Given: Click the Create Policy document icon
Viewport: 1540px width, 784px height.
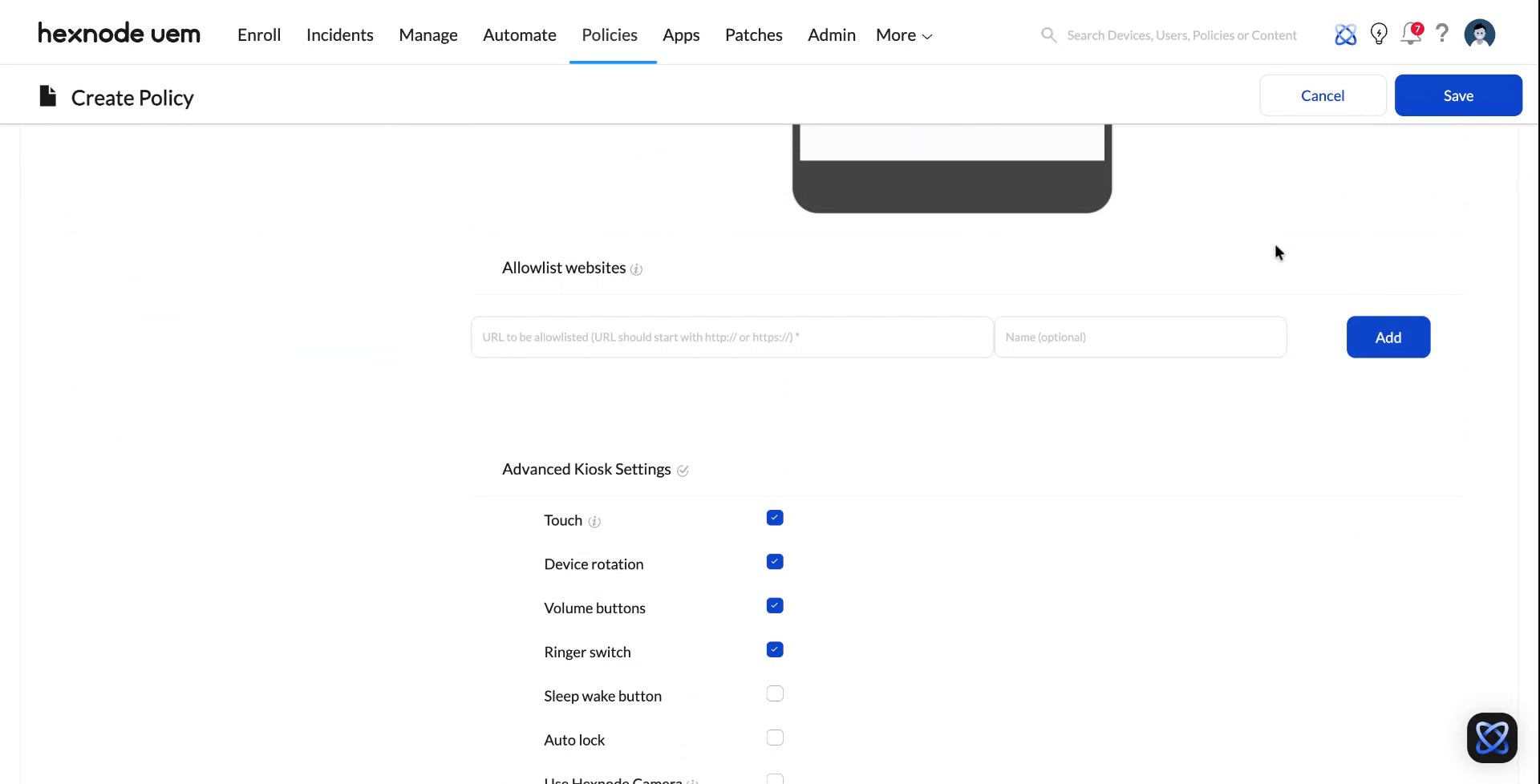Looking at the screenshot, I should pyautogui.click(x=47, y=95).
